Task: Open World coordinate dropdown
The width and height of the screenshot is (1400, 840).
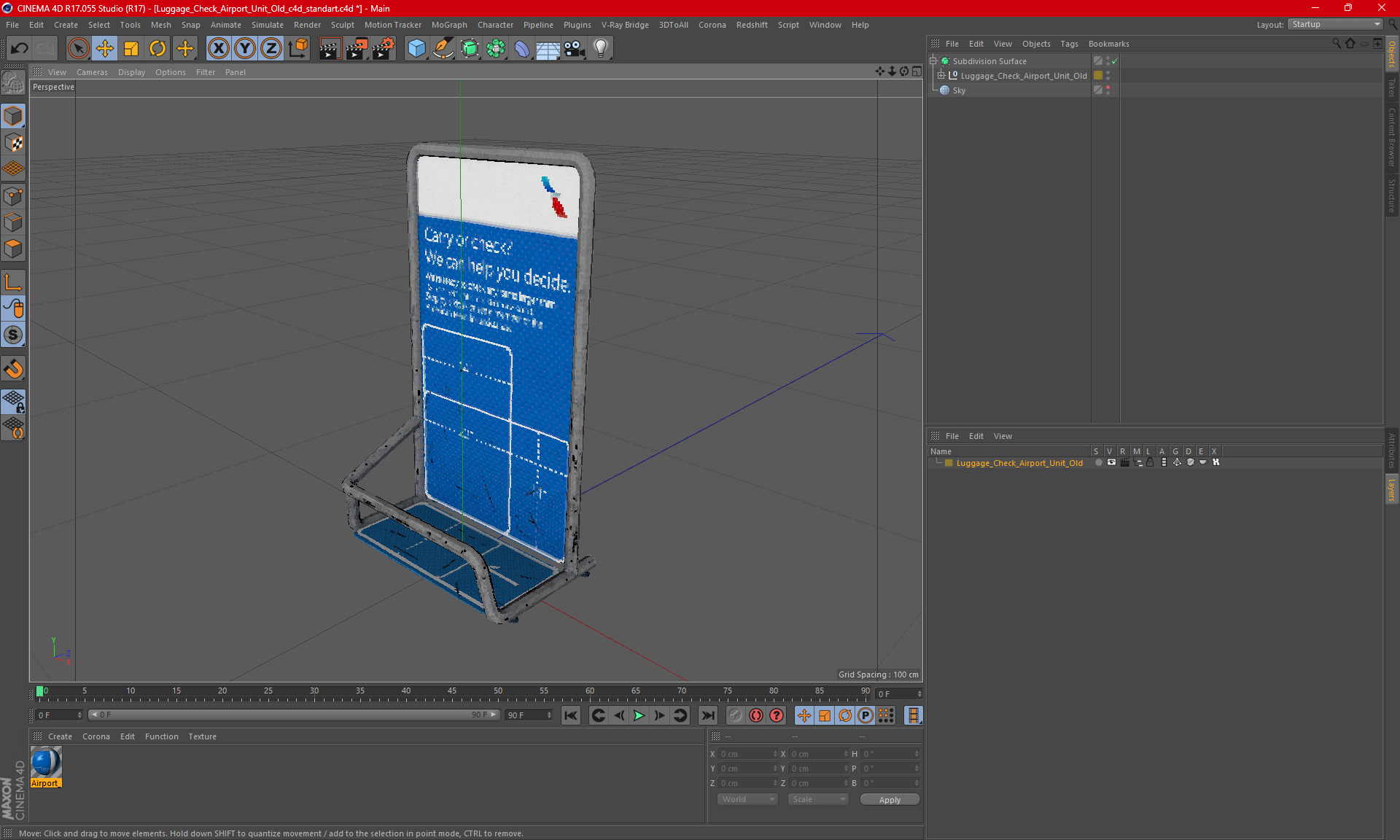Action: (x=747, y=799)
